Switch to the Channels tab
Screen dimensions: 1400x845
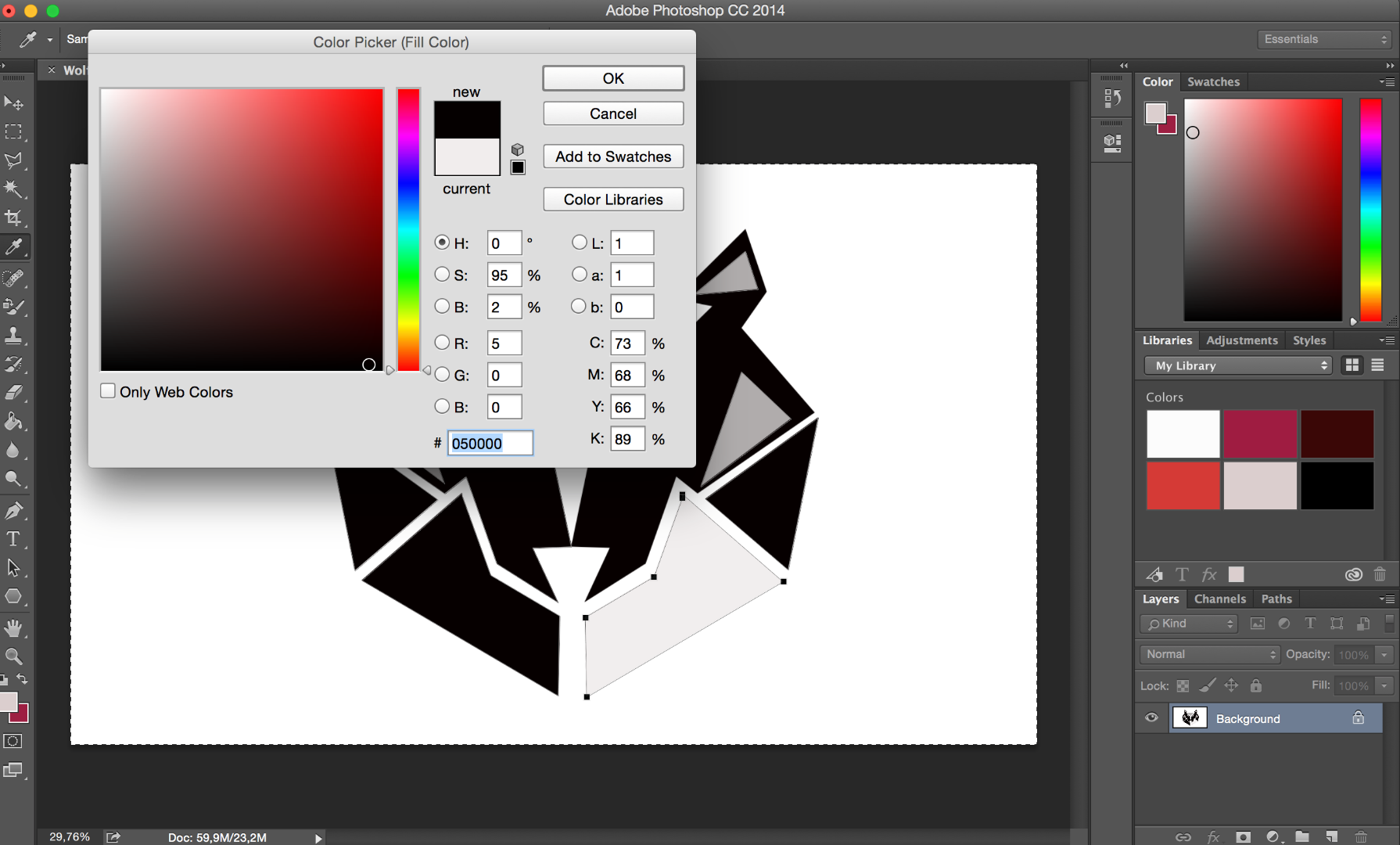point(1219,599)
